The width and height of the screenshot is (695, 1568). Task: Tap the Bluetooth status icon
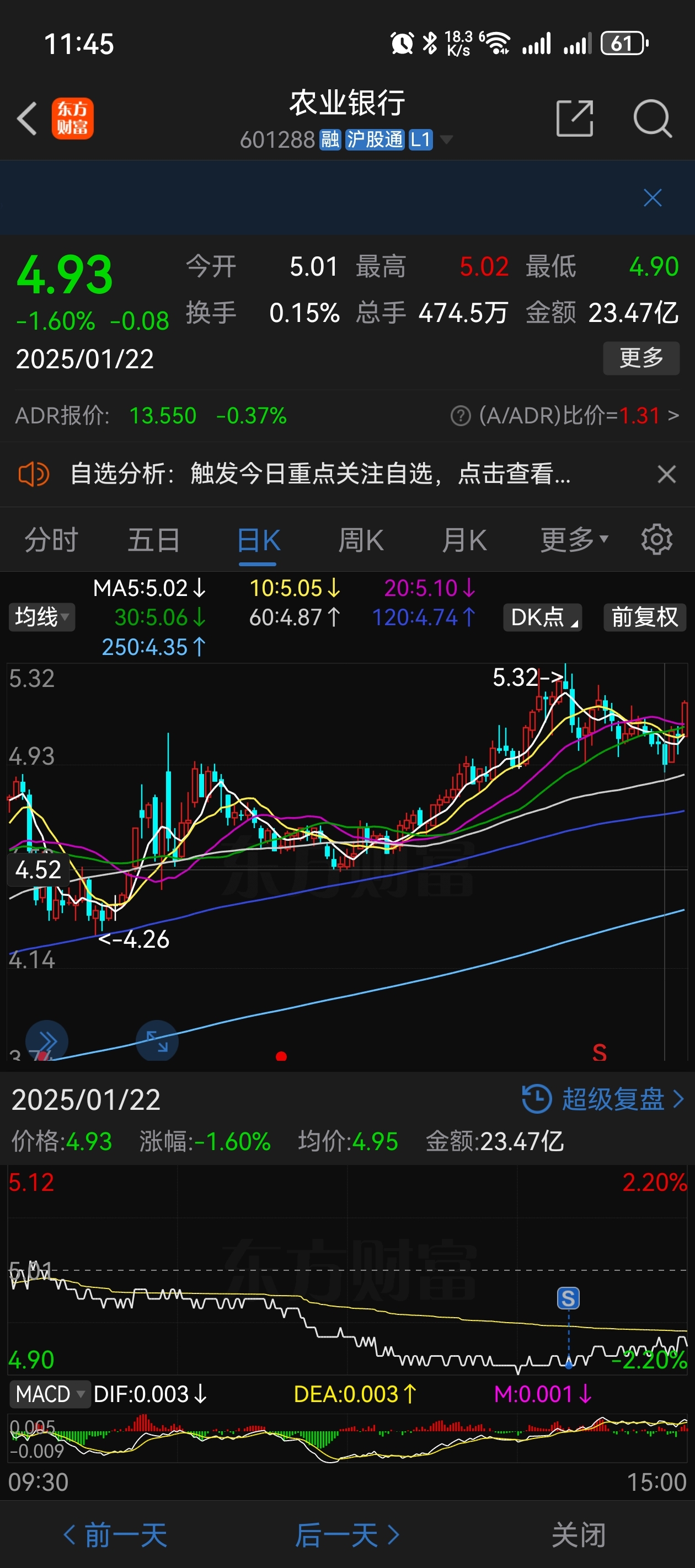(430, 43)
